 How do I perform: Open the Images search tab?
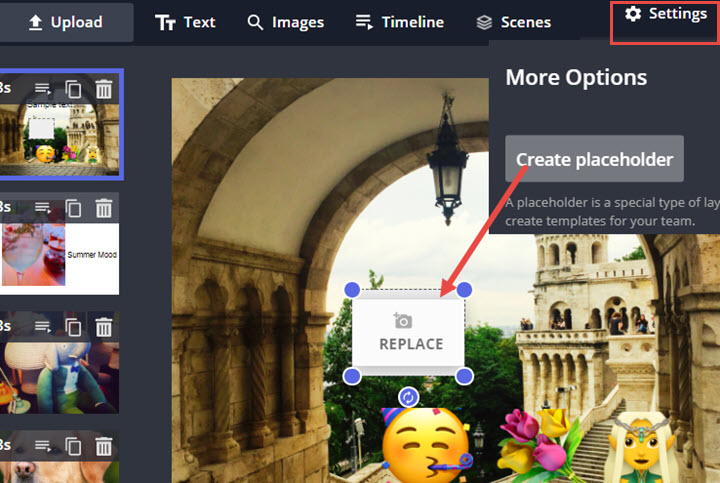[286, 22]
